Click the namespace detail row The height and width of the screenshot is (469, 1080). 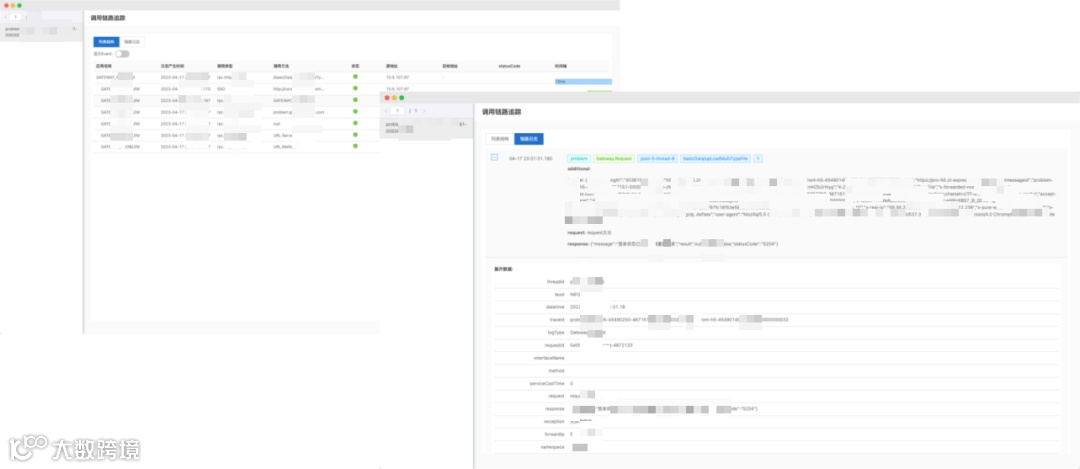click(x=776, y=448)
